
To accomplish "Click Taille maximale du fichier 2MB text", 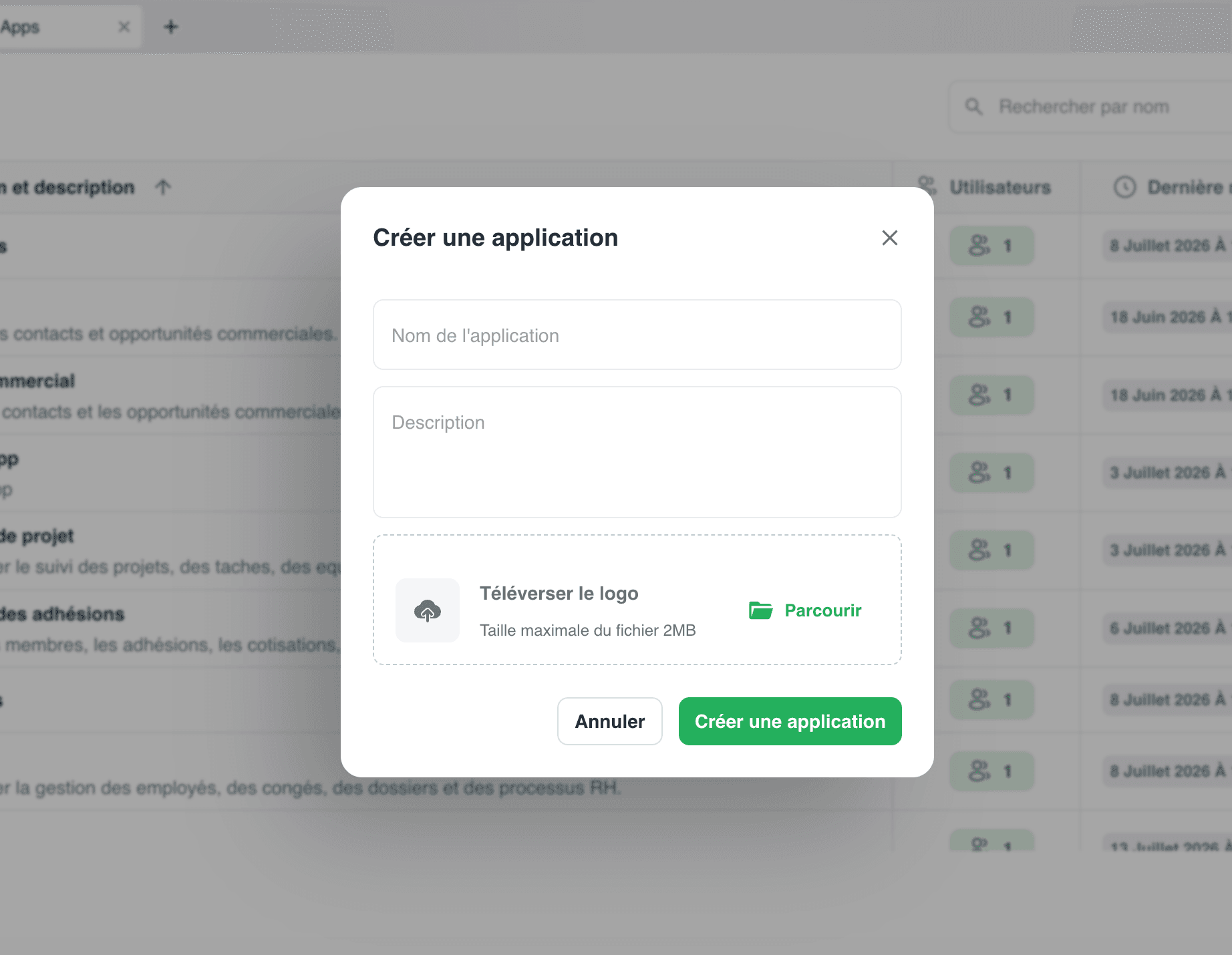I will point(588,630).
